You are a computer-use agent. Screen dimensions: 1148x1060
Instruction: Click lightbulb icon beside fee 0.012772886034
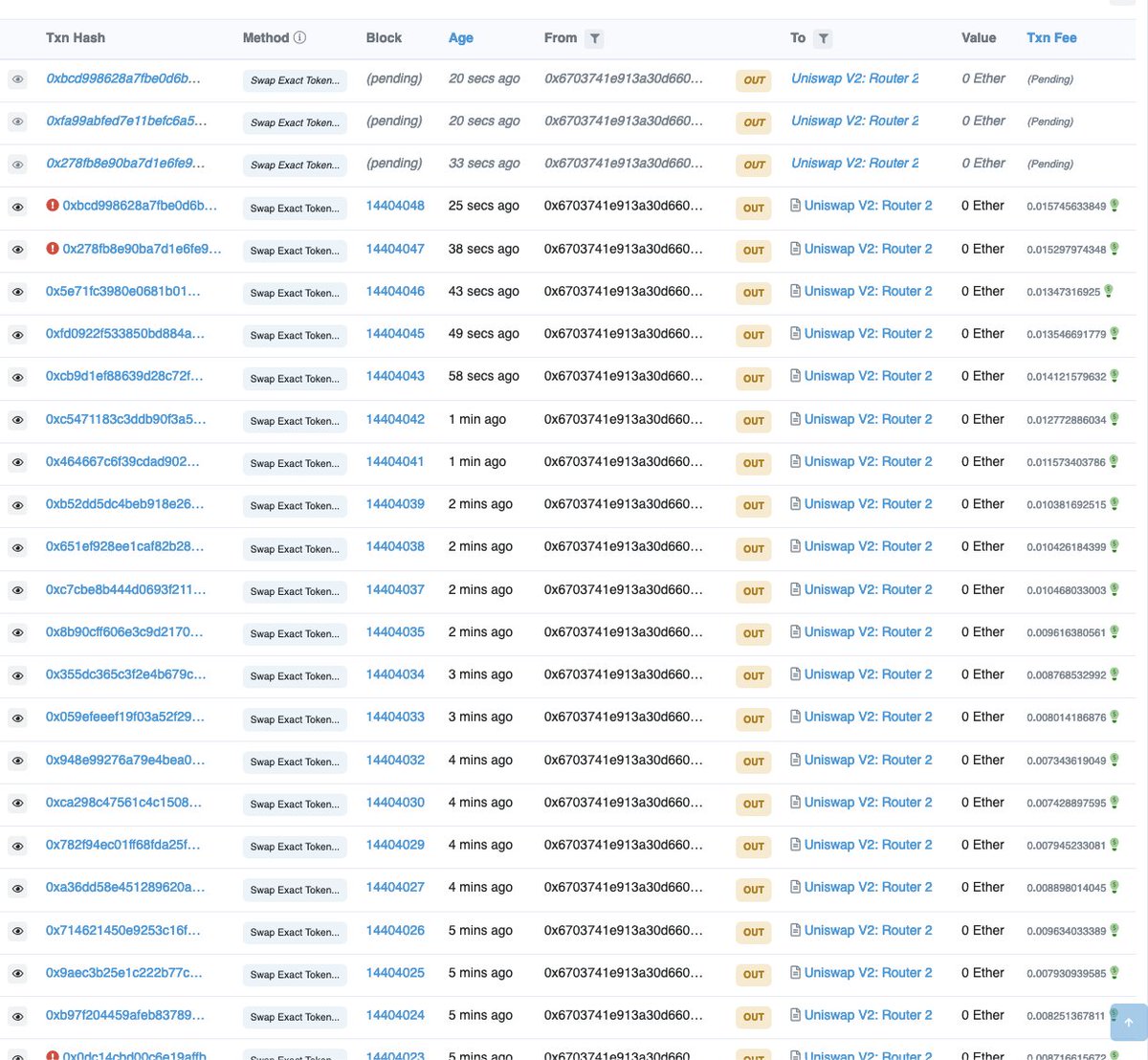[1115, 419]
